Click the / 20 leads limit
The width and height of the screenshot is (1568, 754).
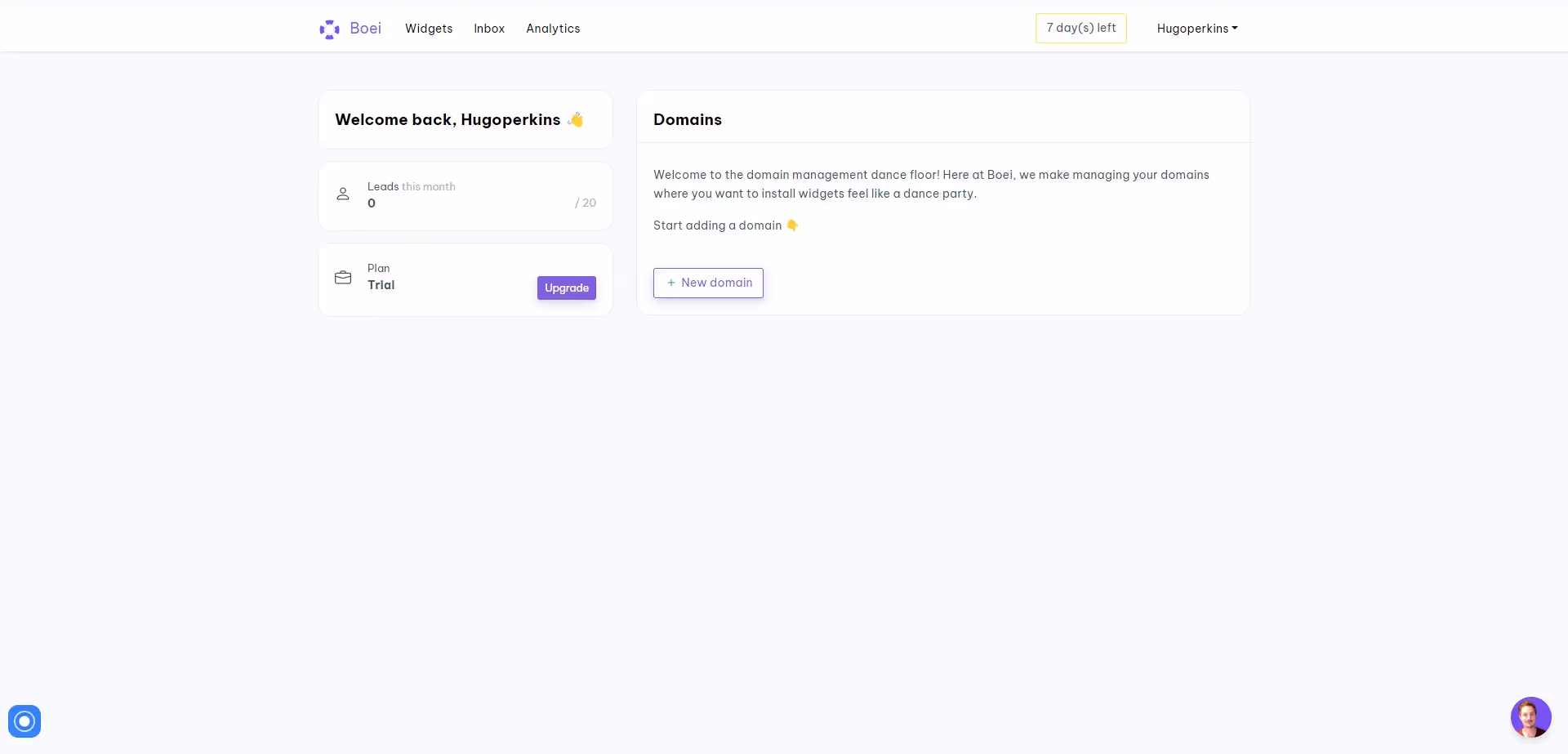click(586, 203)
